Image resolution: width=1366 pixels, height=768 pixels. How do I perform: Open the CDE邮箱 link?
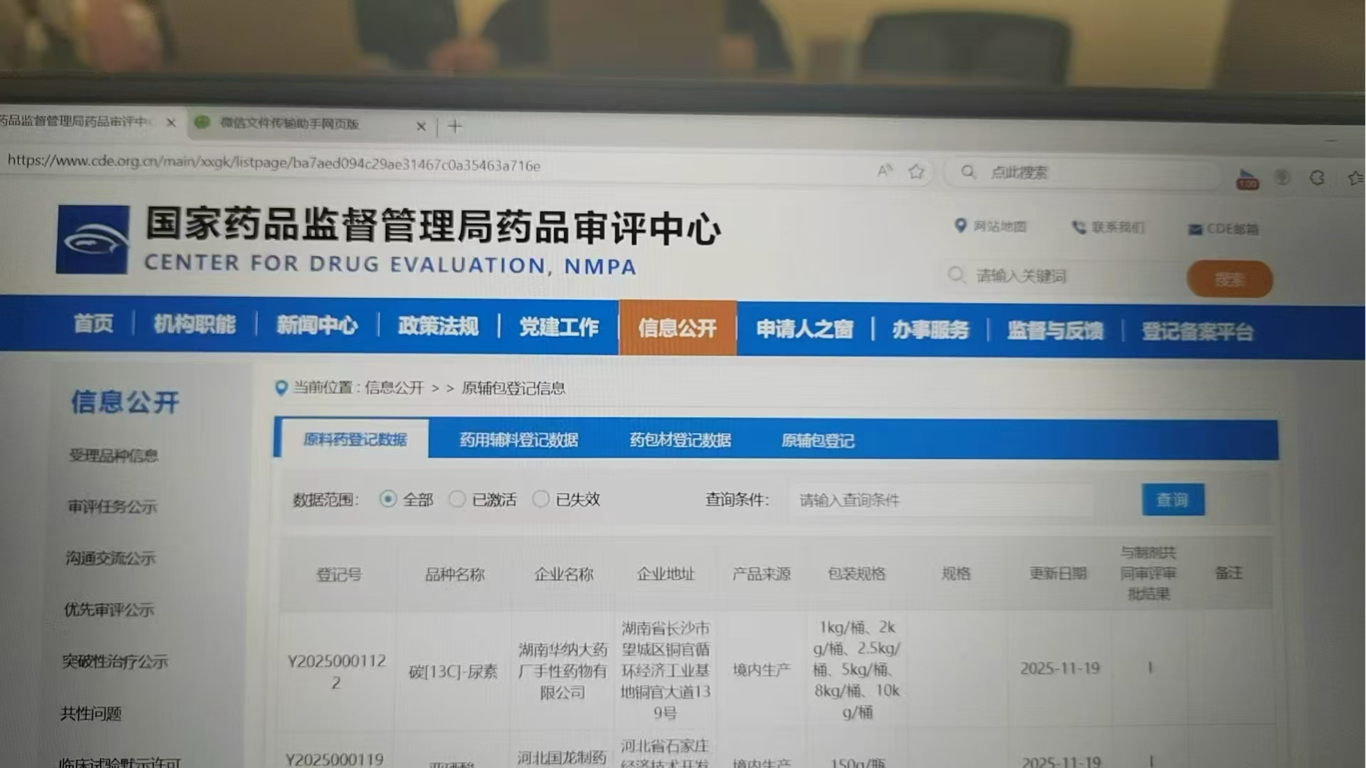1233,229
